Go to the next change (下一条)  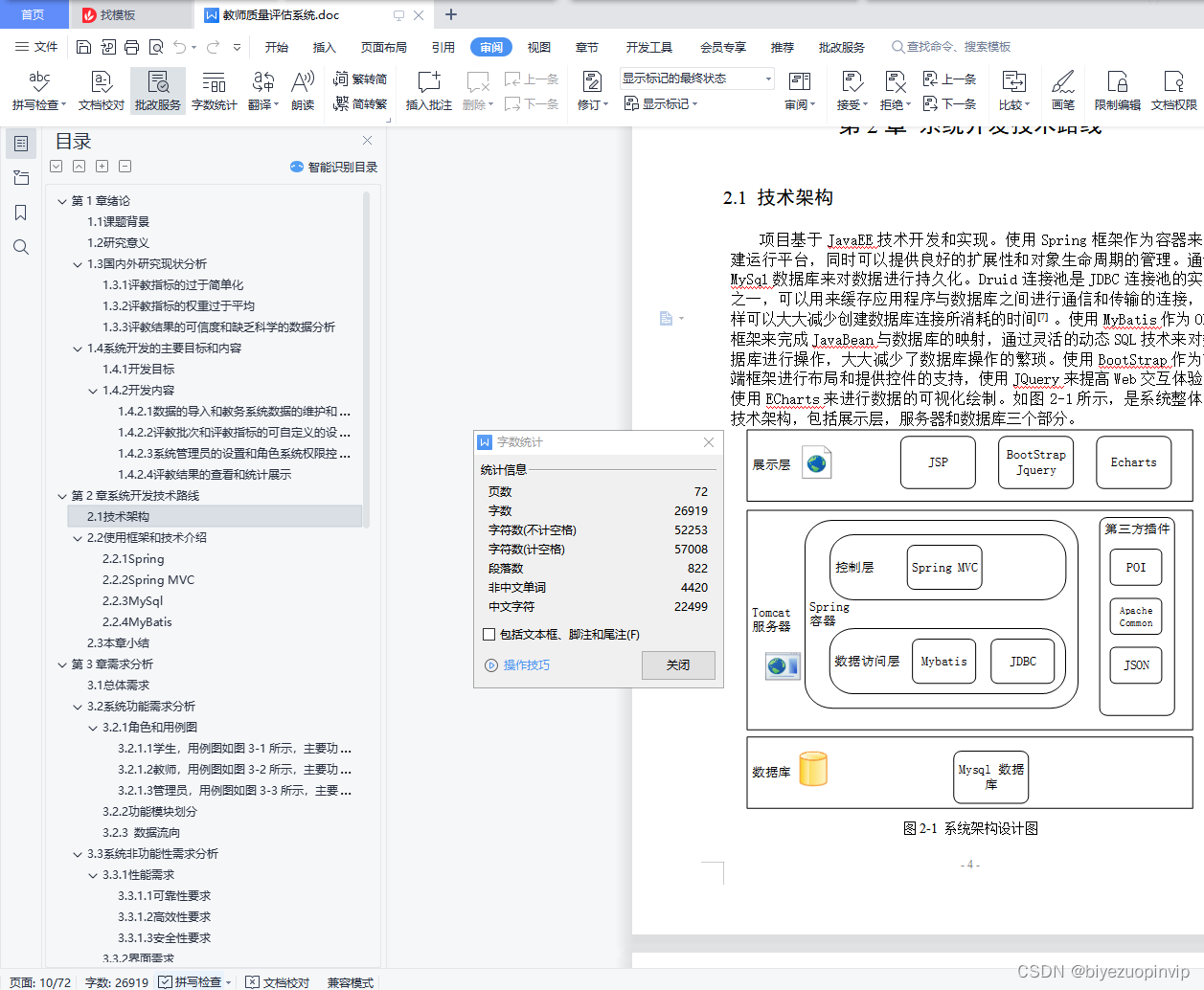click(949, 103)
